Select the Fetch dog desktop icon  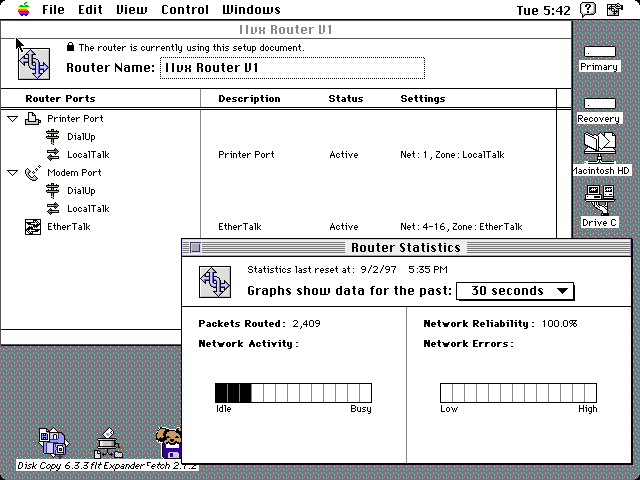[x=168, y=443]
